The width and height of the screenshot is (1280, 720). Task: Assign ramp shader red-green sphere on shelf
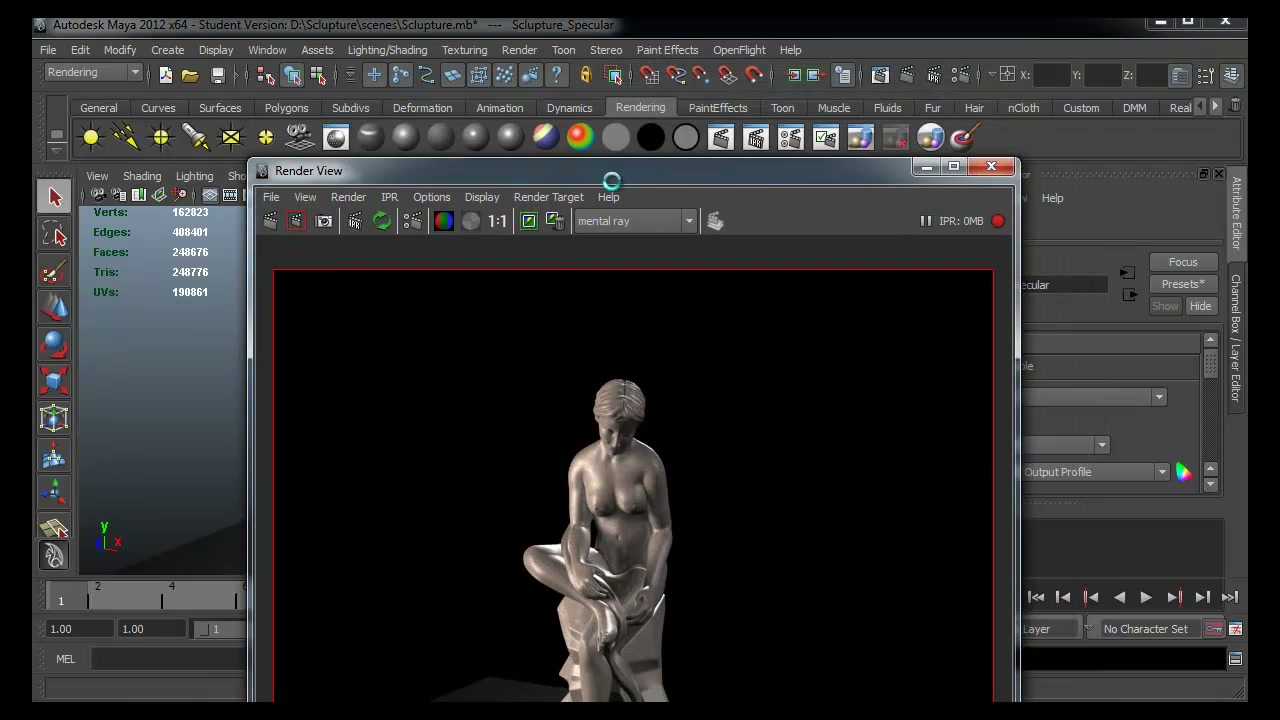(x=580, y=137)
